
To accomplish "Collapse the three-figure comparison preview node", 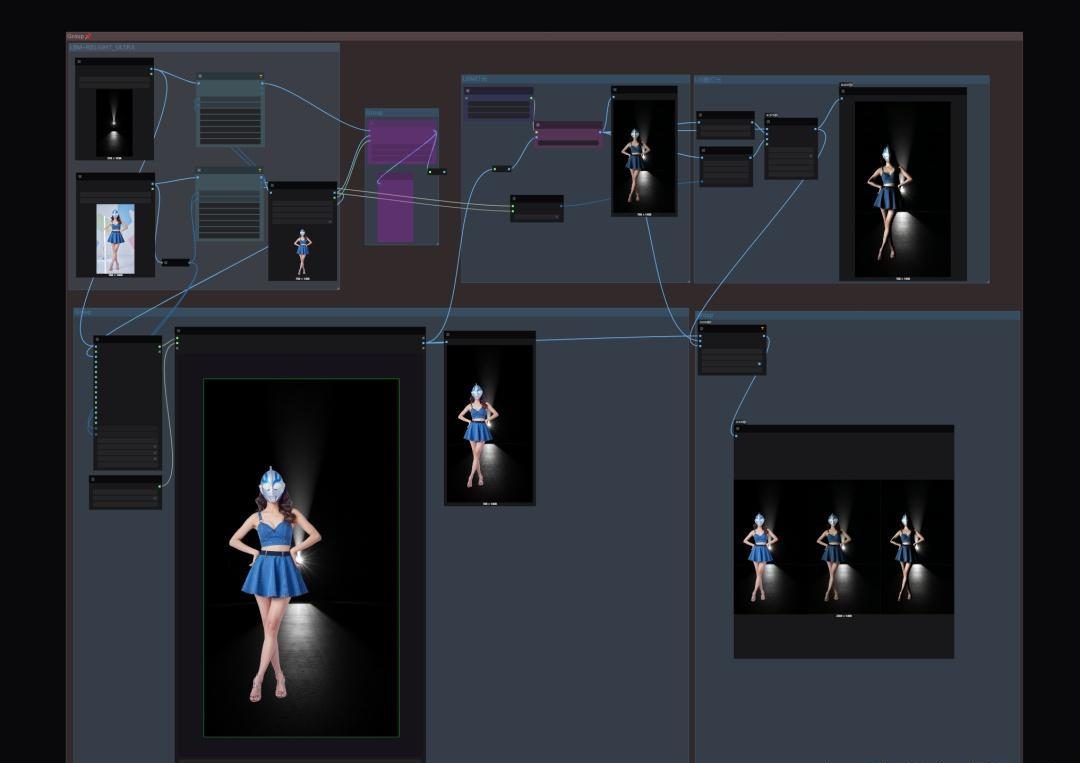I will pyautogui.click(x=738, y=429).
